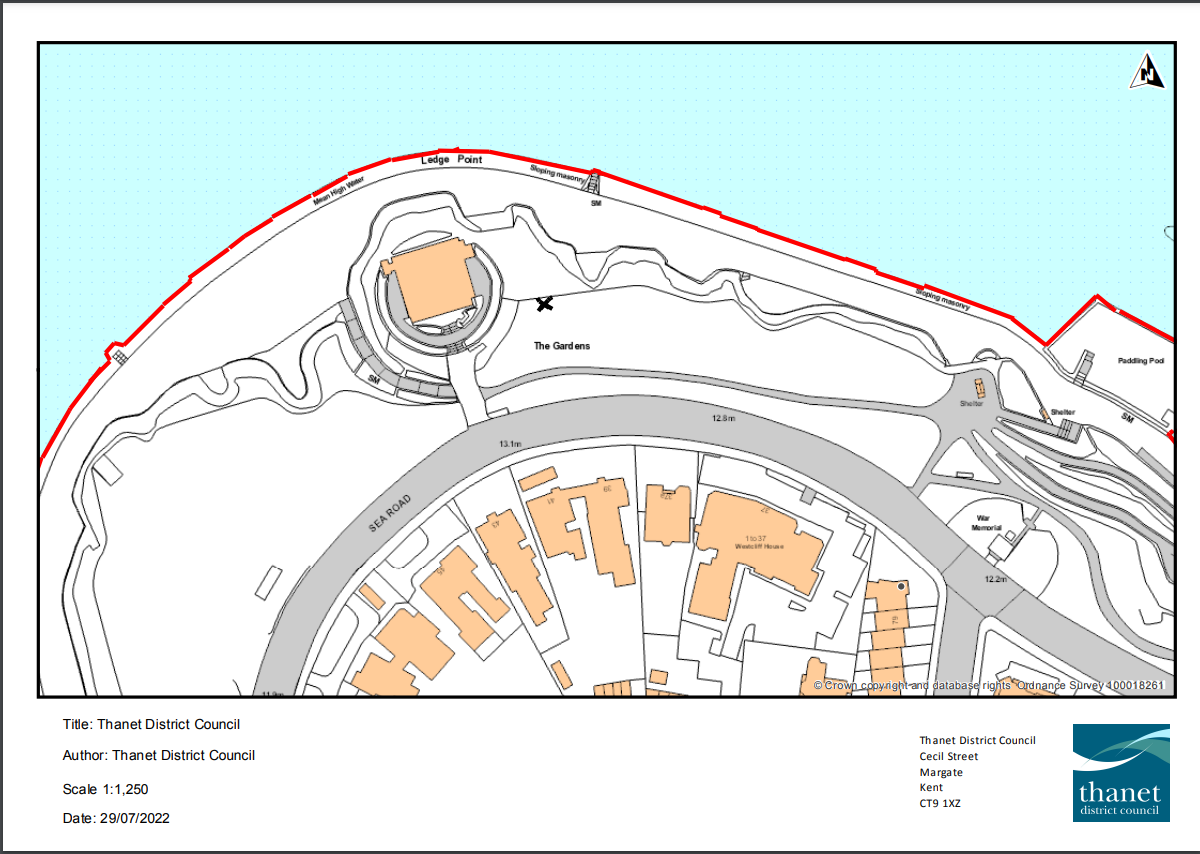Click the Title: Thanet District Council line
The image size is (1200, 854).
point(151,725)
